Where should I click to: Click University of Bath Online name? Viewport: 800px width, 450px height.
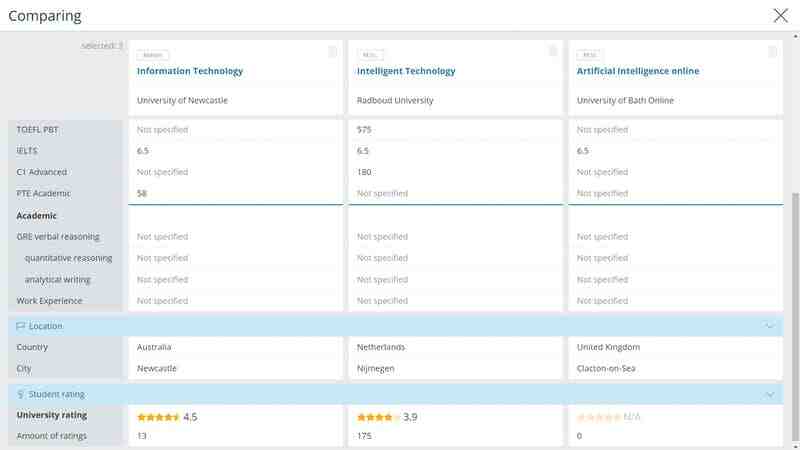pyautogui.click(x=625, y=101)
